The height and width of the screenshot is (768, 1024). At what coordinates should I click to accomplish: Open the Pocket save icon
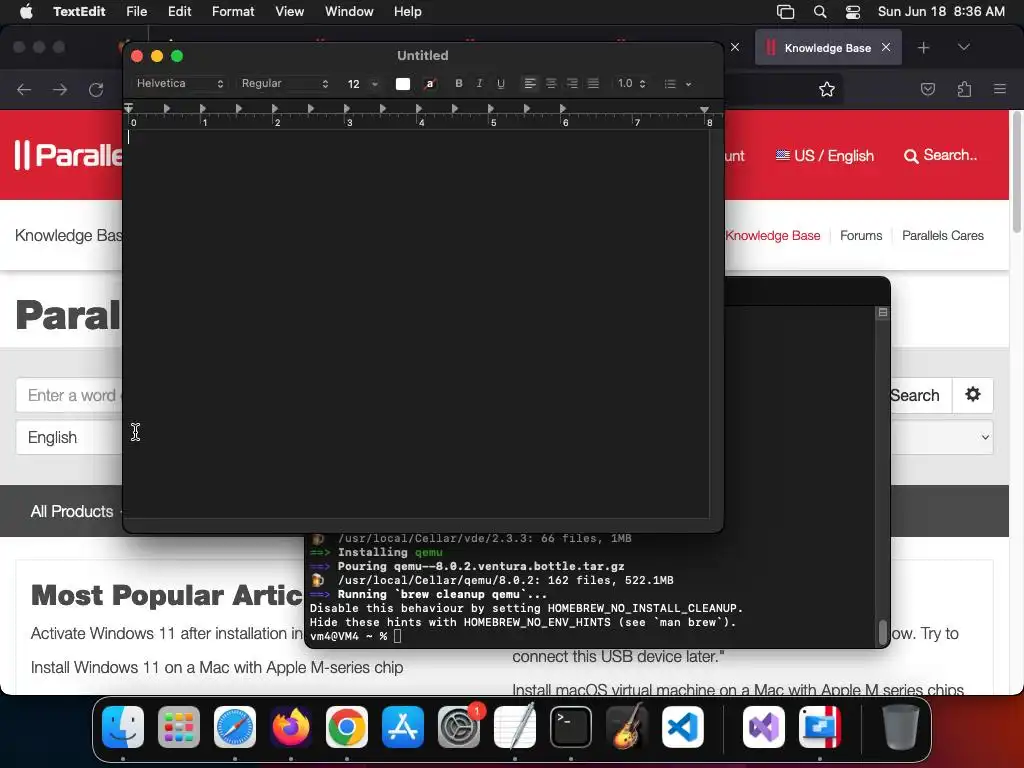pyautogui.click(x=928, y=89)
